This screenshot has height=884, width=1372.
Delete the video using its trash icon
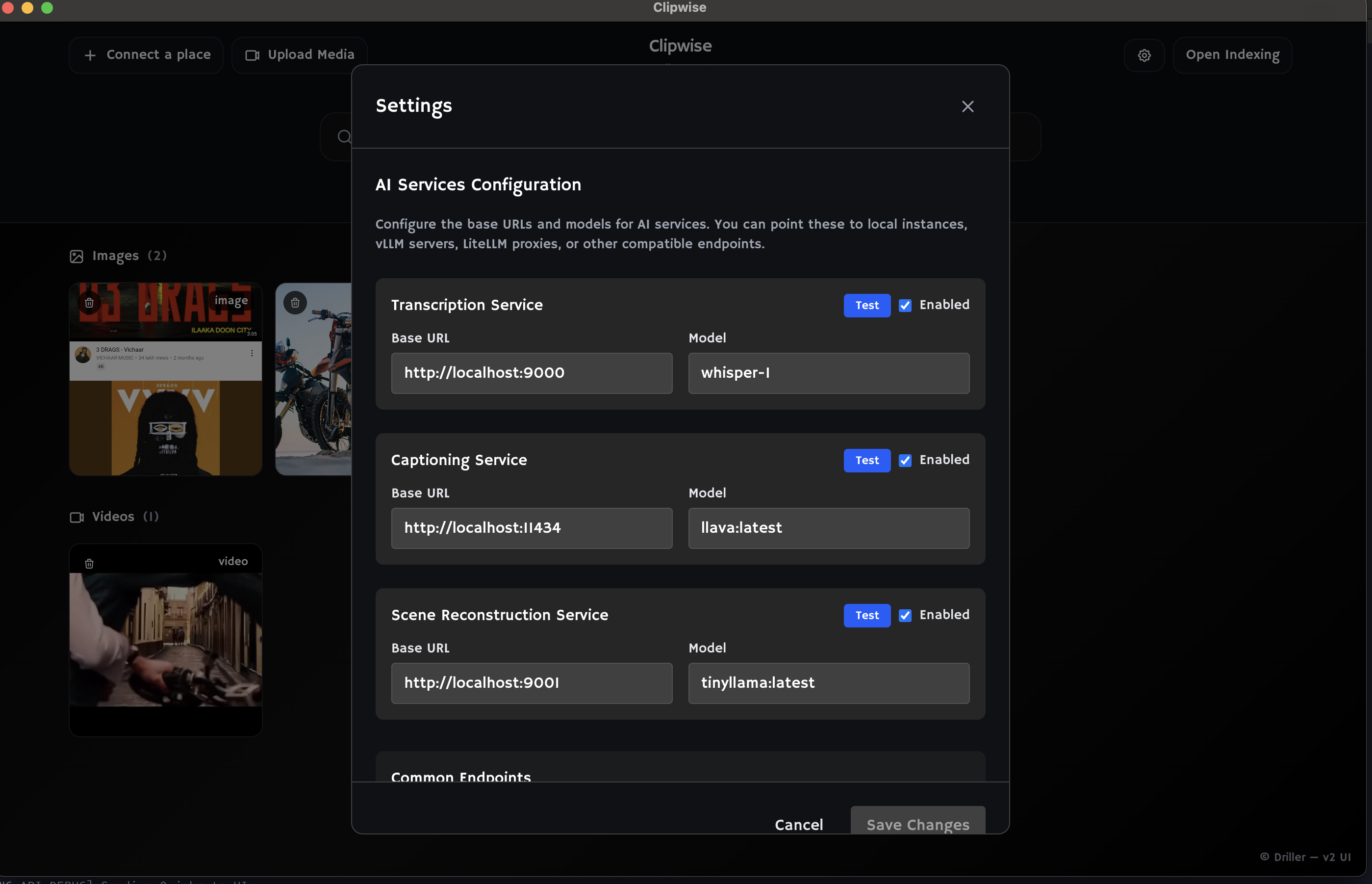coord(89,563)
